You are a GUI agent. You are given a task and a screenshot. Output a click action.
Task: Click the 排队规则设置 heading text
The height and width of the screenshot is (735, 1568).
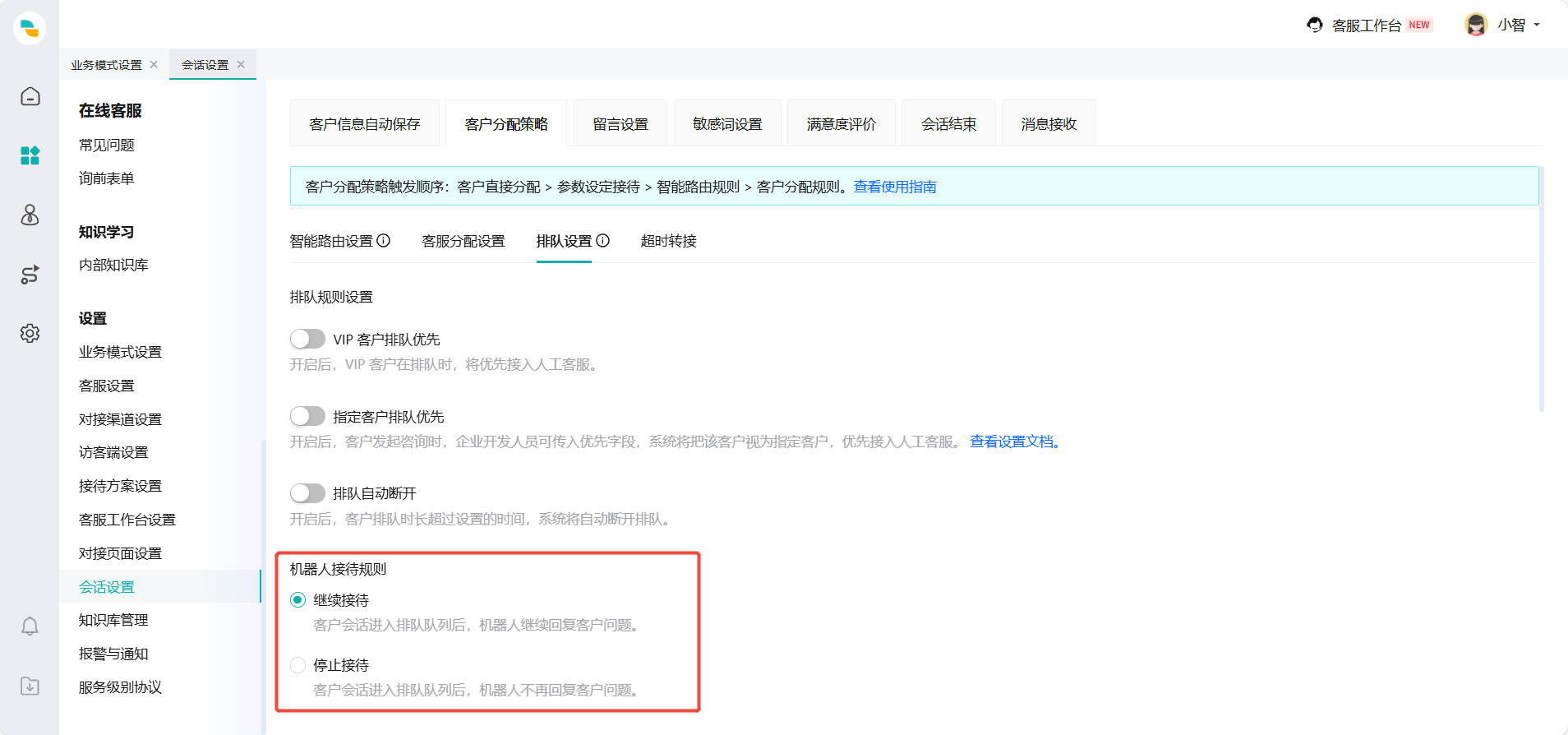[331, 297]
